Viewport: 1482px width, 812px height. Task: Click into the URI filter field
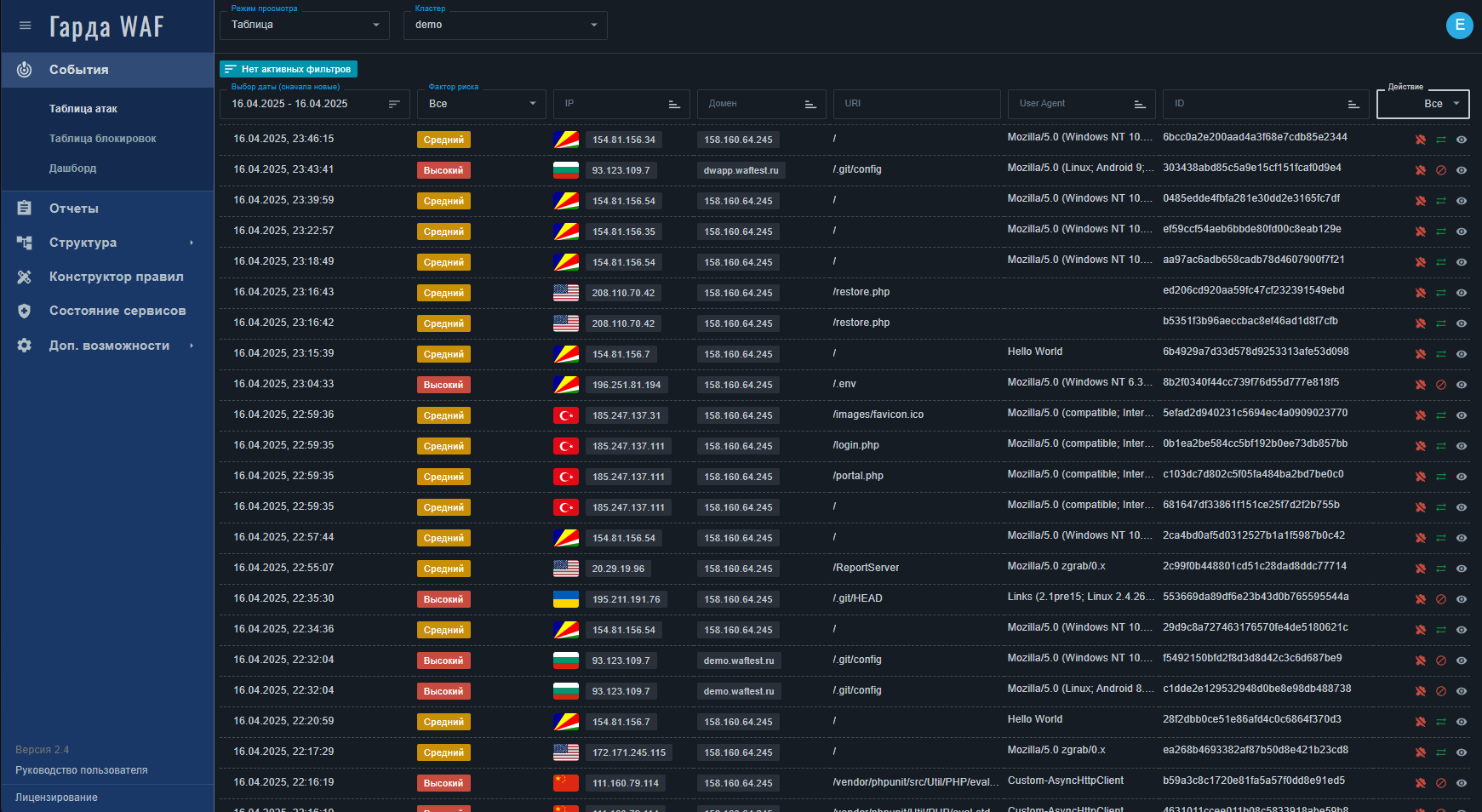pyautogui.click(x=916, y=104)
